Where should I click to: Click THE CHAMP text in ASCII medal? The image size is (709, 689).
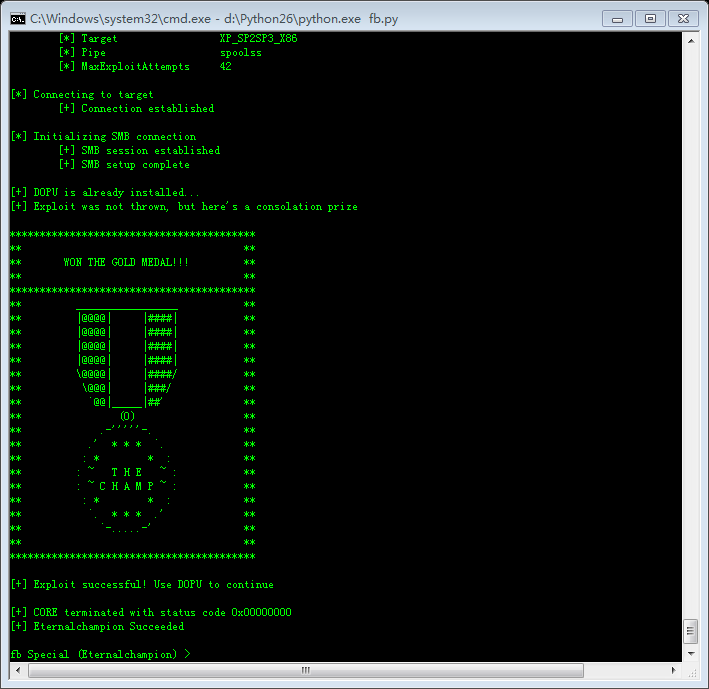[x=127, y=479]
